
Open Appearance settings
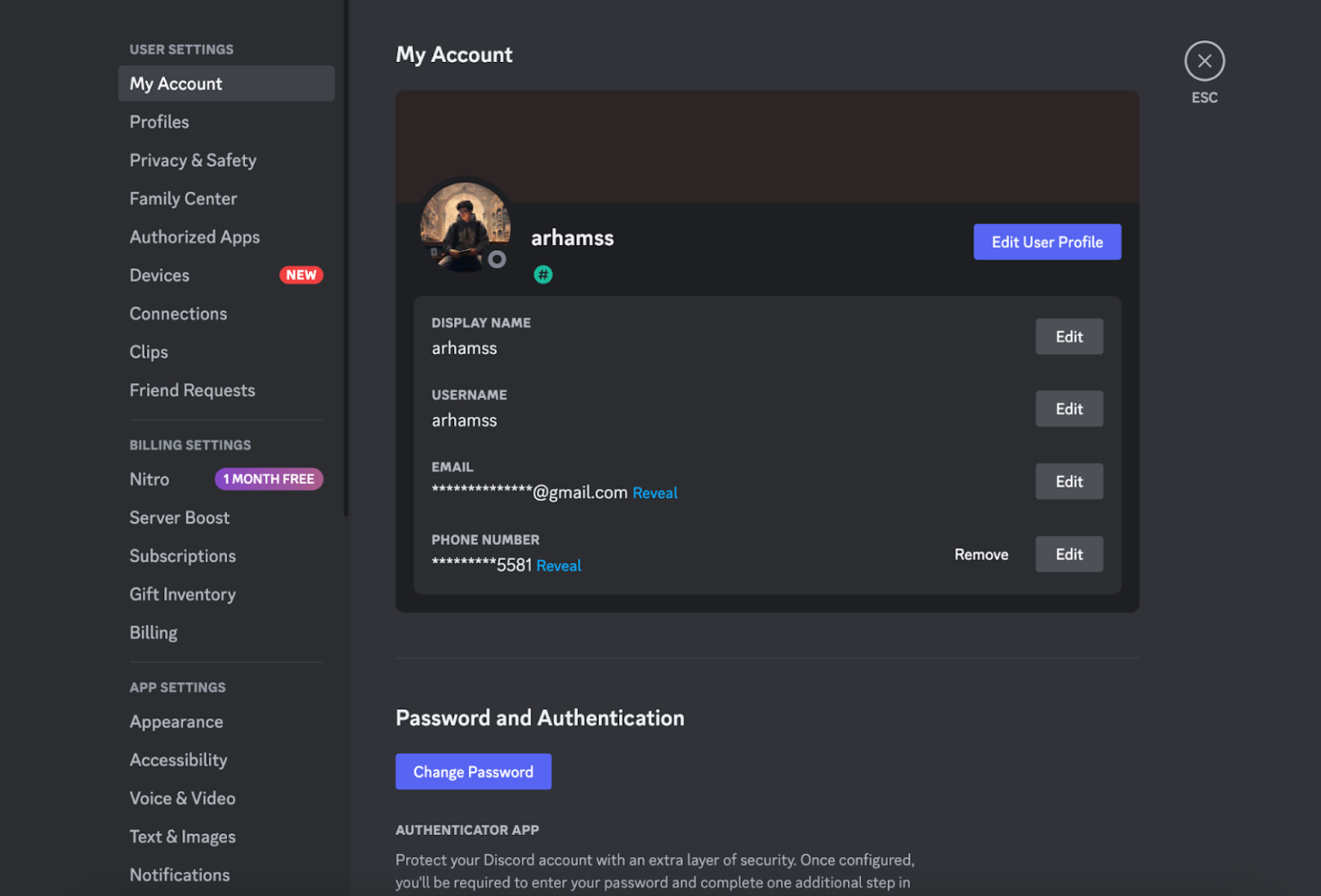(176, 721)
